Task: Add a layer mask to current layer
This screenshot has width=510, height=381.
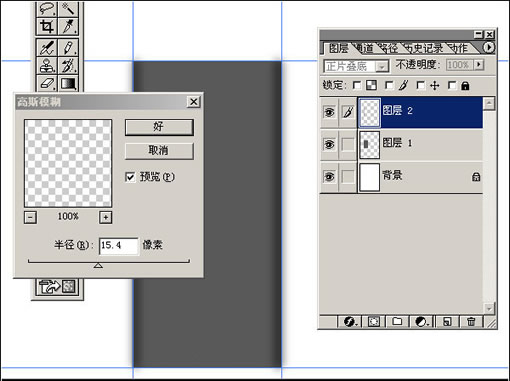Action: (374, 322)
